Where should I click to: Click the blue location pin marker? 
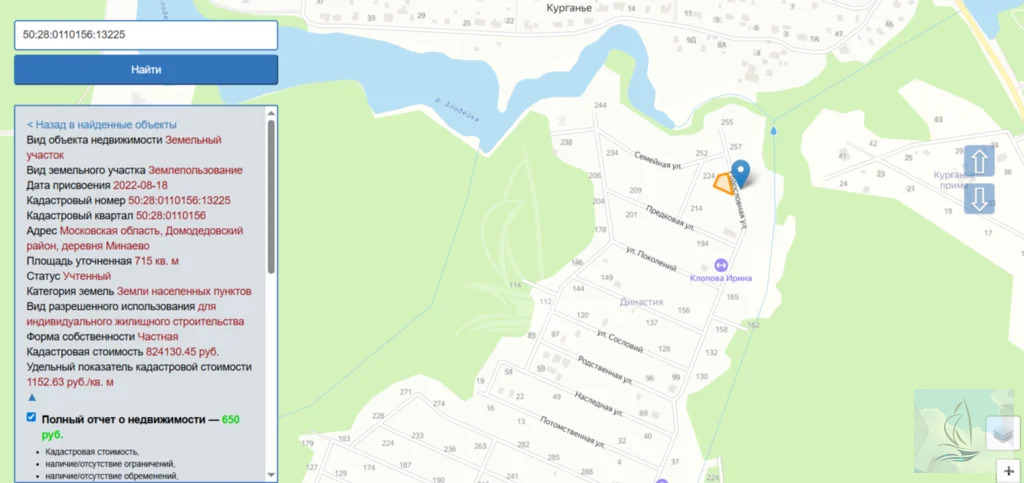(740, 174)
